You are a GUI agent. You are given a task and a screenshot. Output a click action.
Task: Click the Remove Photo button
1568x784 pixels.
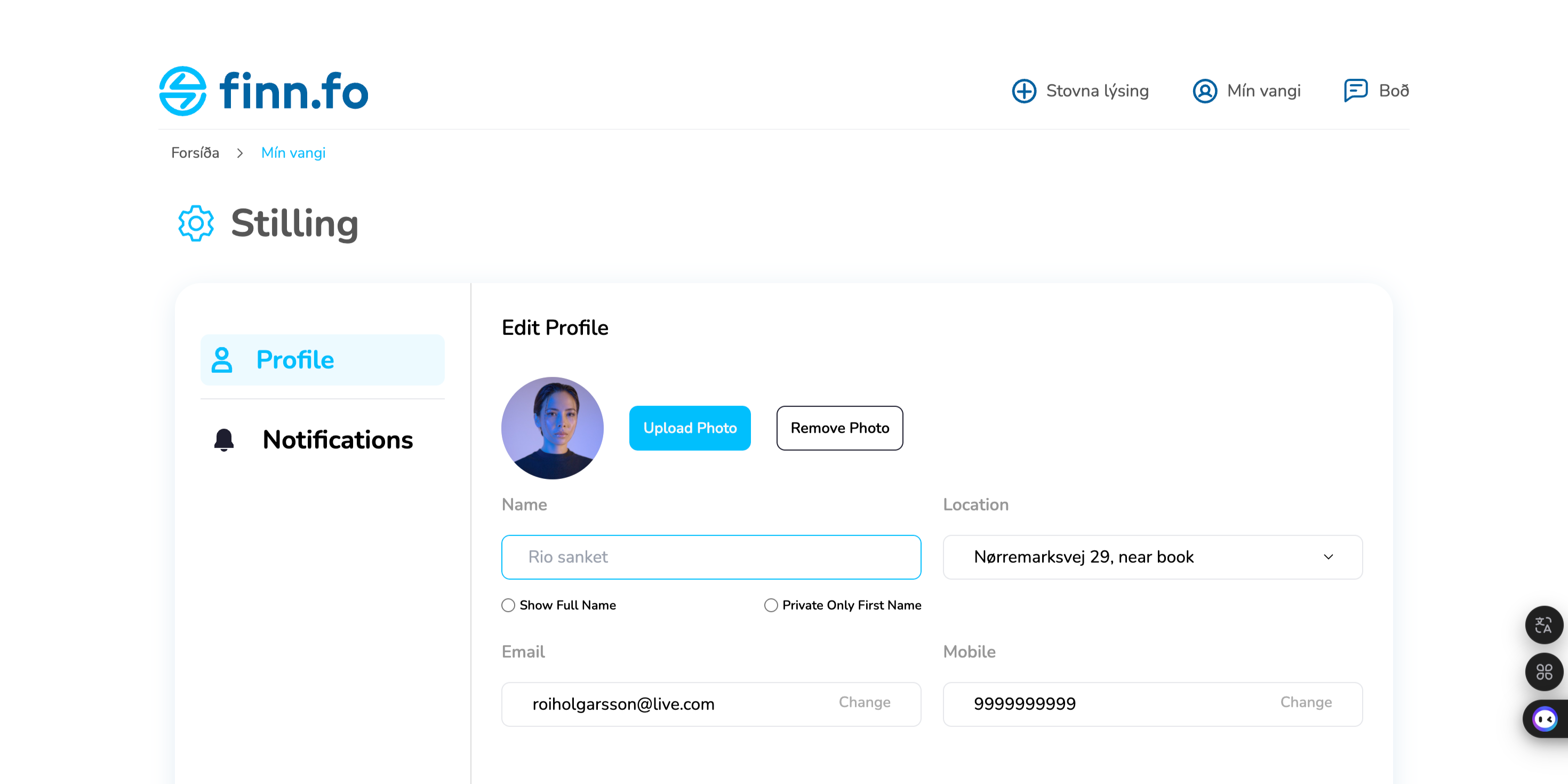point(839,428)
